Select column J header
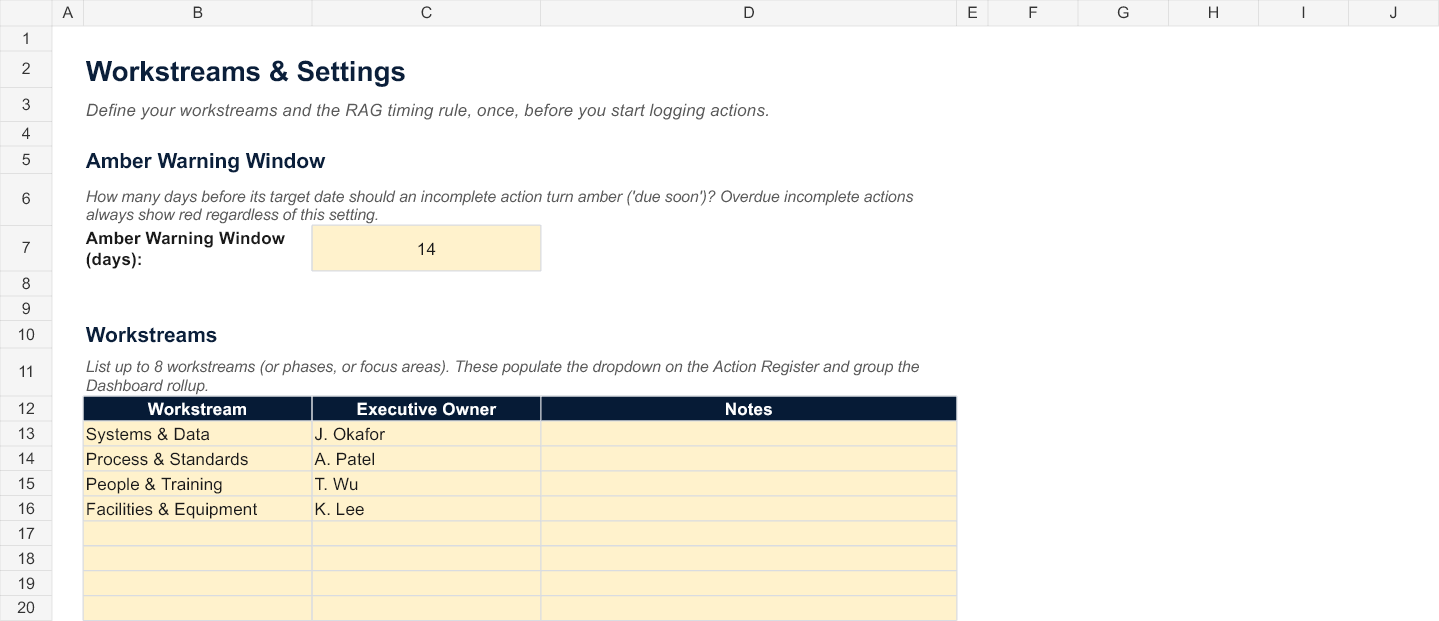The width and height of the screenshot is (1439, 621). tap(1393, 13)
